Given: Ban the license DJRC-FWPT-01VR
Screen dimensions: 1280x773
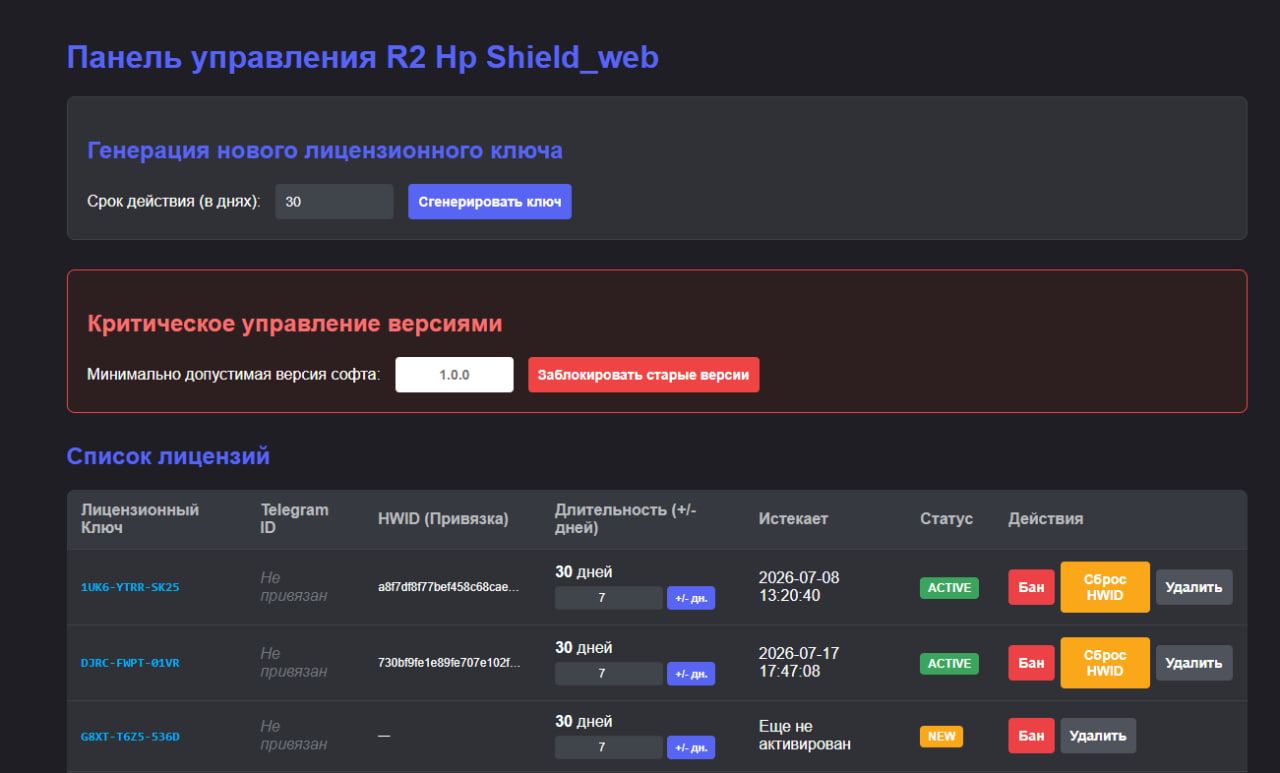Looking at the screenshot, I should pos(1031,662).
